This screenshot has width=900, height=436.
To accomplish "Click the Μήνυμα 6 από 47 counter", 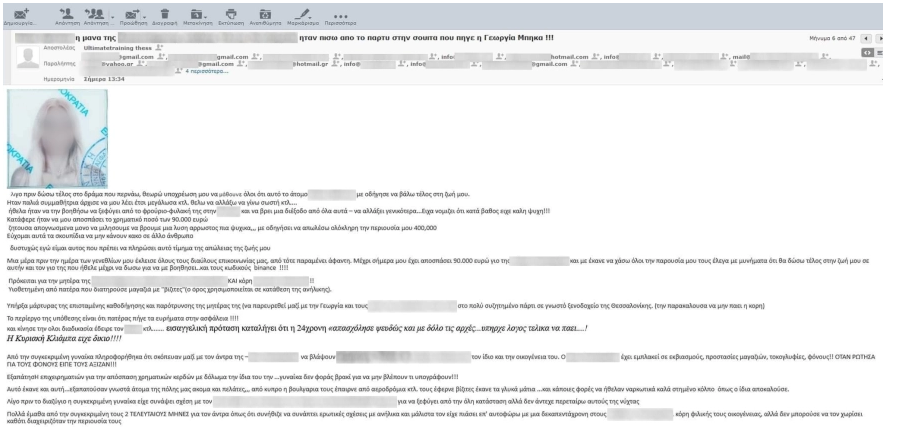I will 832,38.
